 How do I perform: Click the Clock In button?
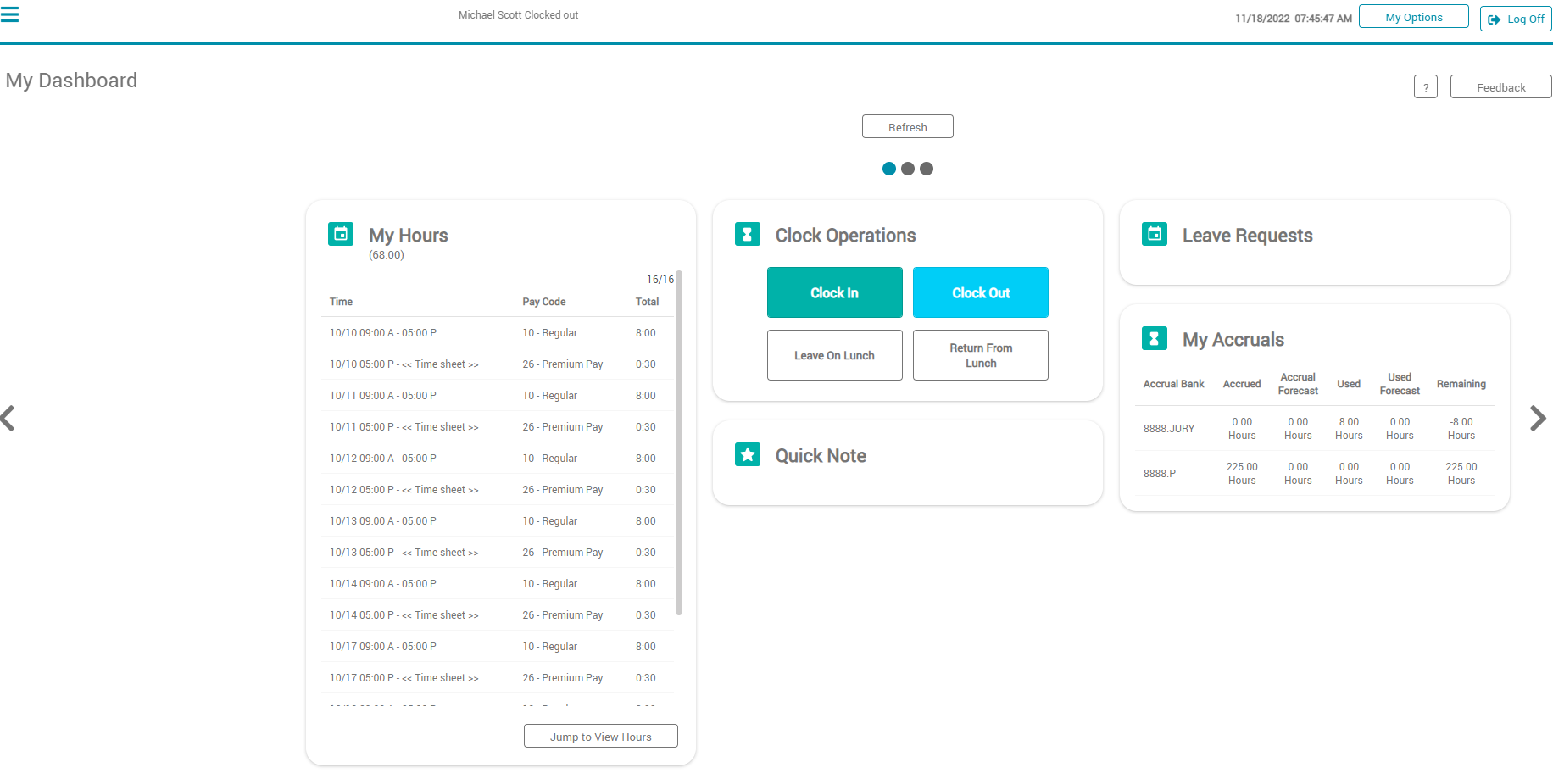(835, 292)
